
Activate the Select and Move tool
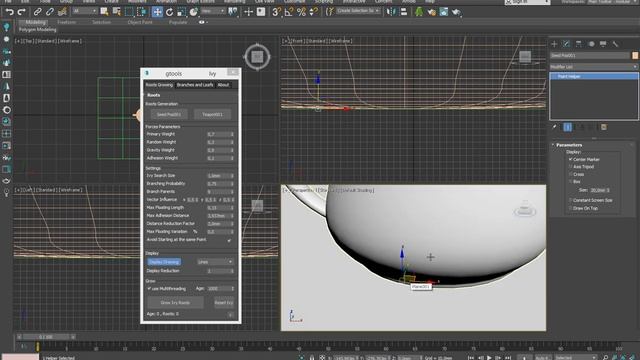(157, 12)
